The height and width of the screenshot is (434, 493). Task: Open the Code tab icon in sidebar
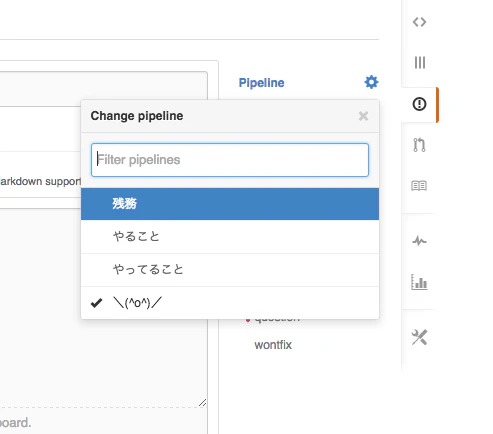click(419, 22)
